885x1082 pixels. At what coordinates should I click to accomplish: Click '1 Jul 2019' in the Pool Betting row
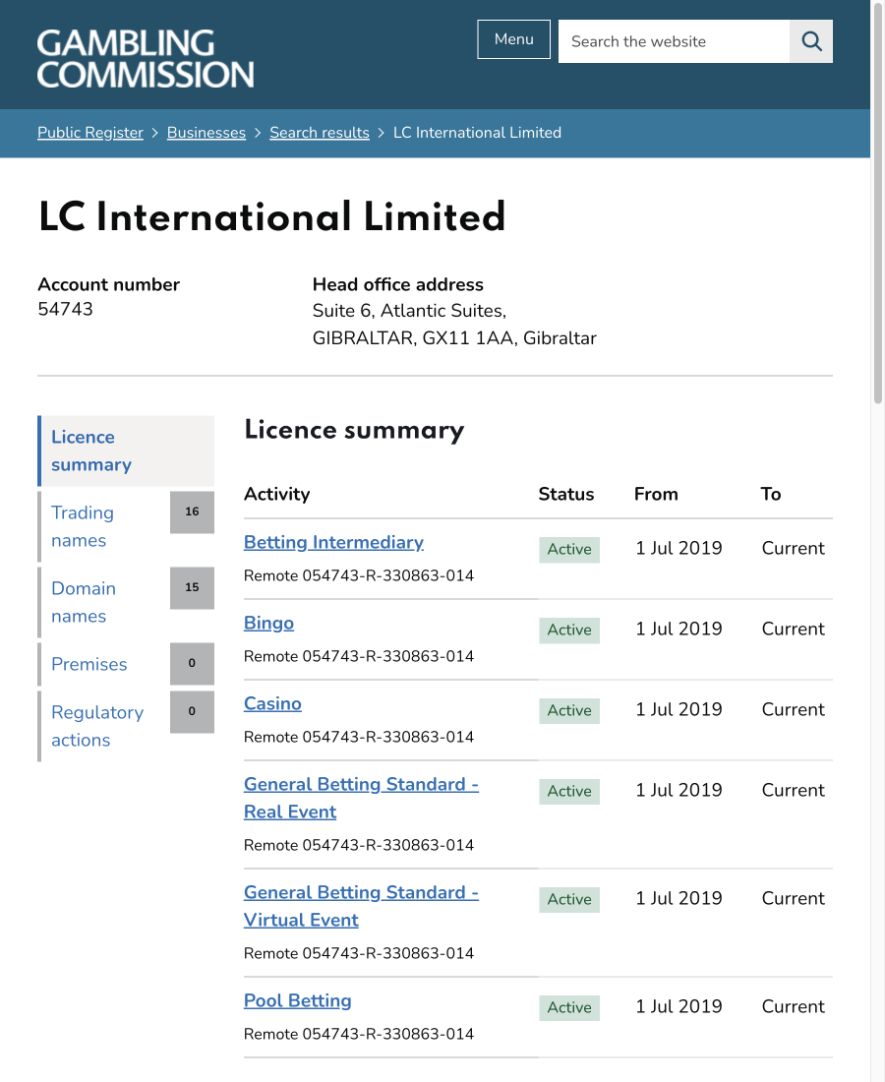point(679,1006)
